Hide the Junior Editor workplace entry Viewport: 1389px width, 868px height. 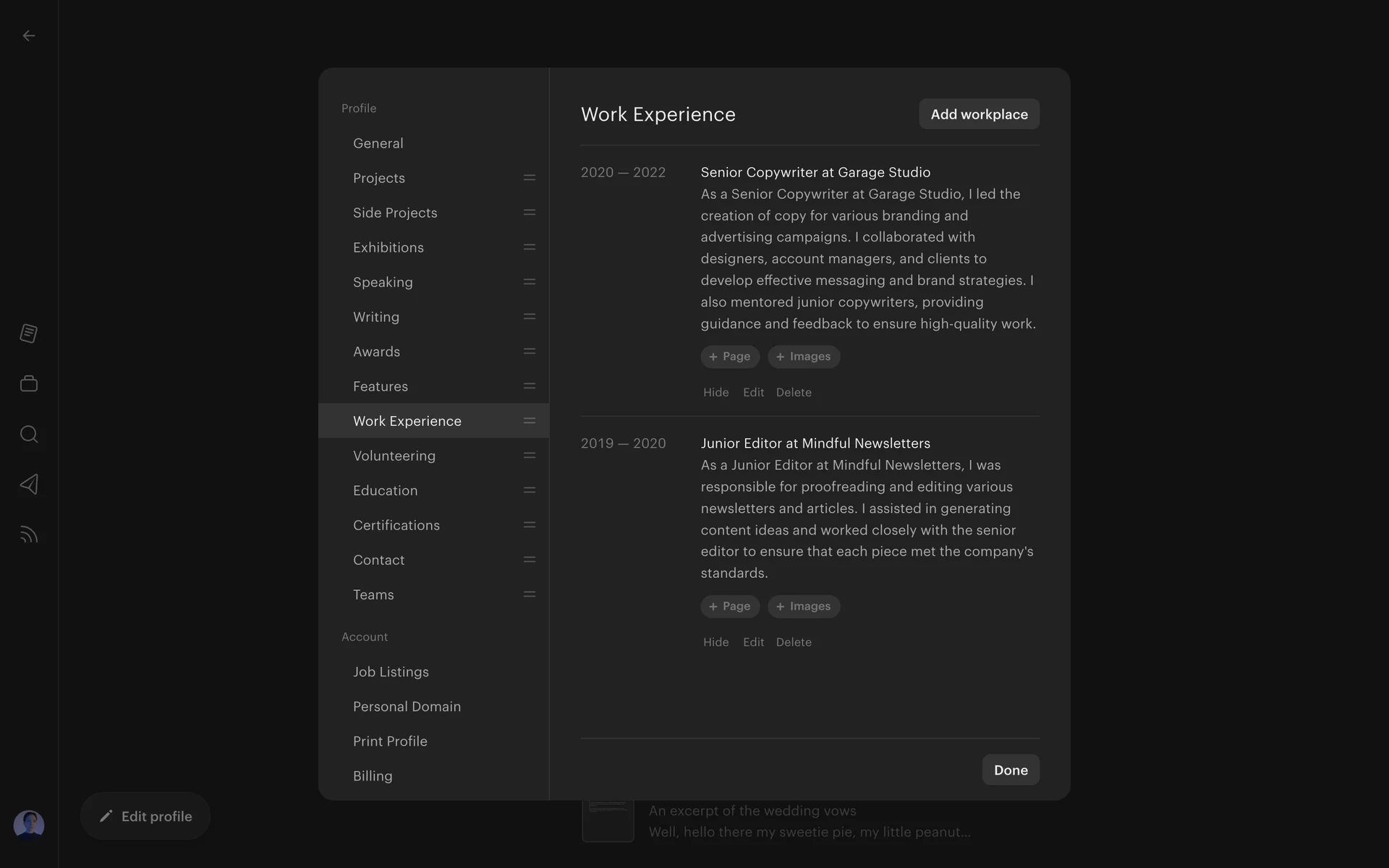tap(715, 642)
